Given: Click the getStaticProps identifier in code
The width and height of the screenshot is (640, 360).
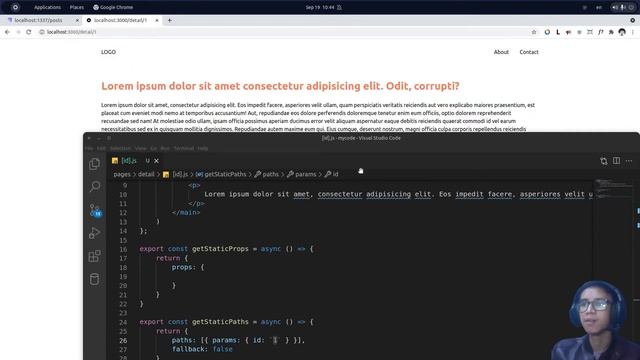Looking at the screenshot, I should (x=220, y=249).
